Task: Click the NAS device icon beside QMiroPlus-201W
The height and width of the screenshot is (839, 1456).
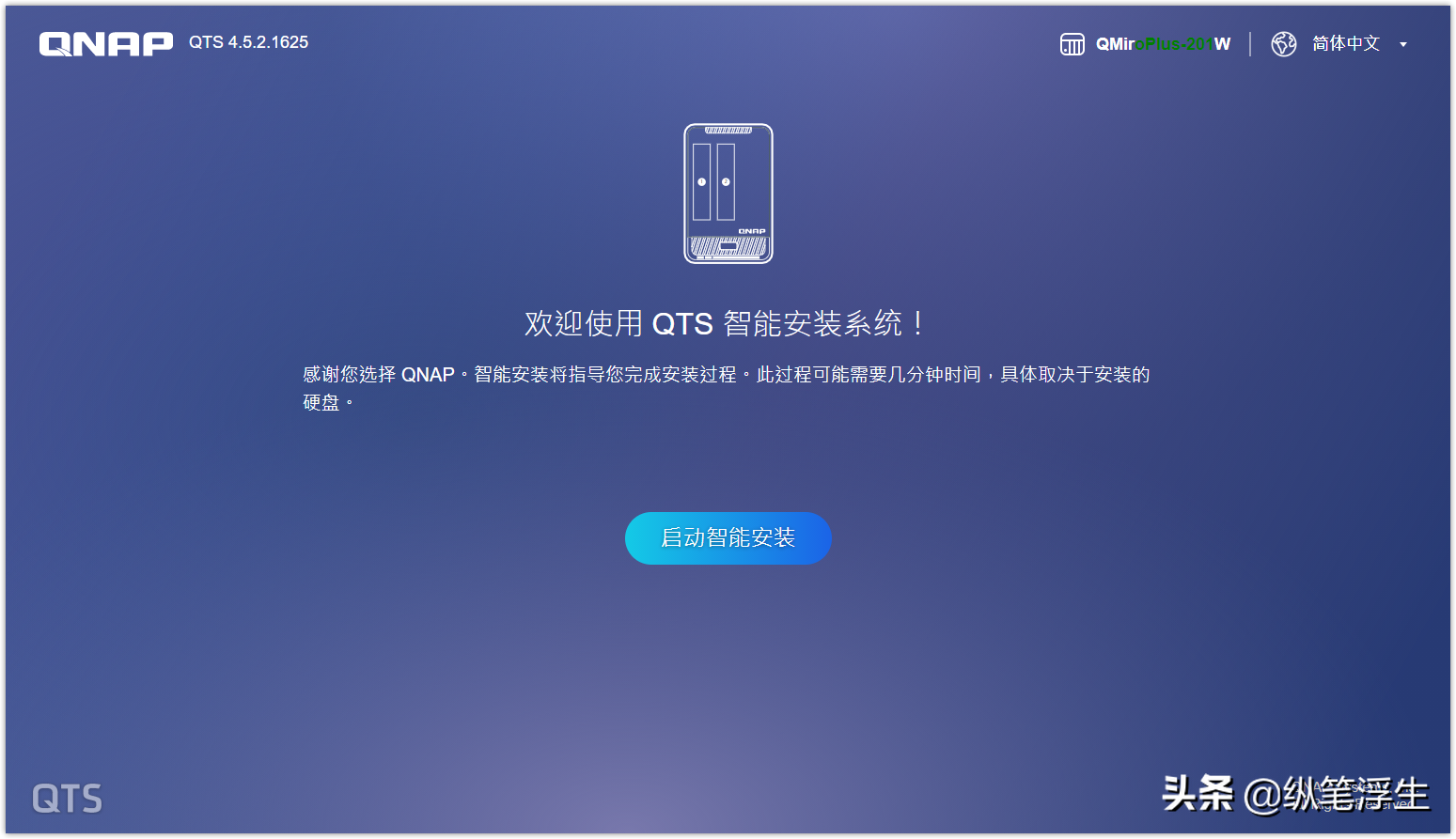Action: click(x=1072, y=44)
